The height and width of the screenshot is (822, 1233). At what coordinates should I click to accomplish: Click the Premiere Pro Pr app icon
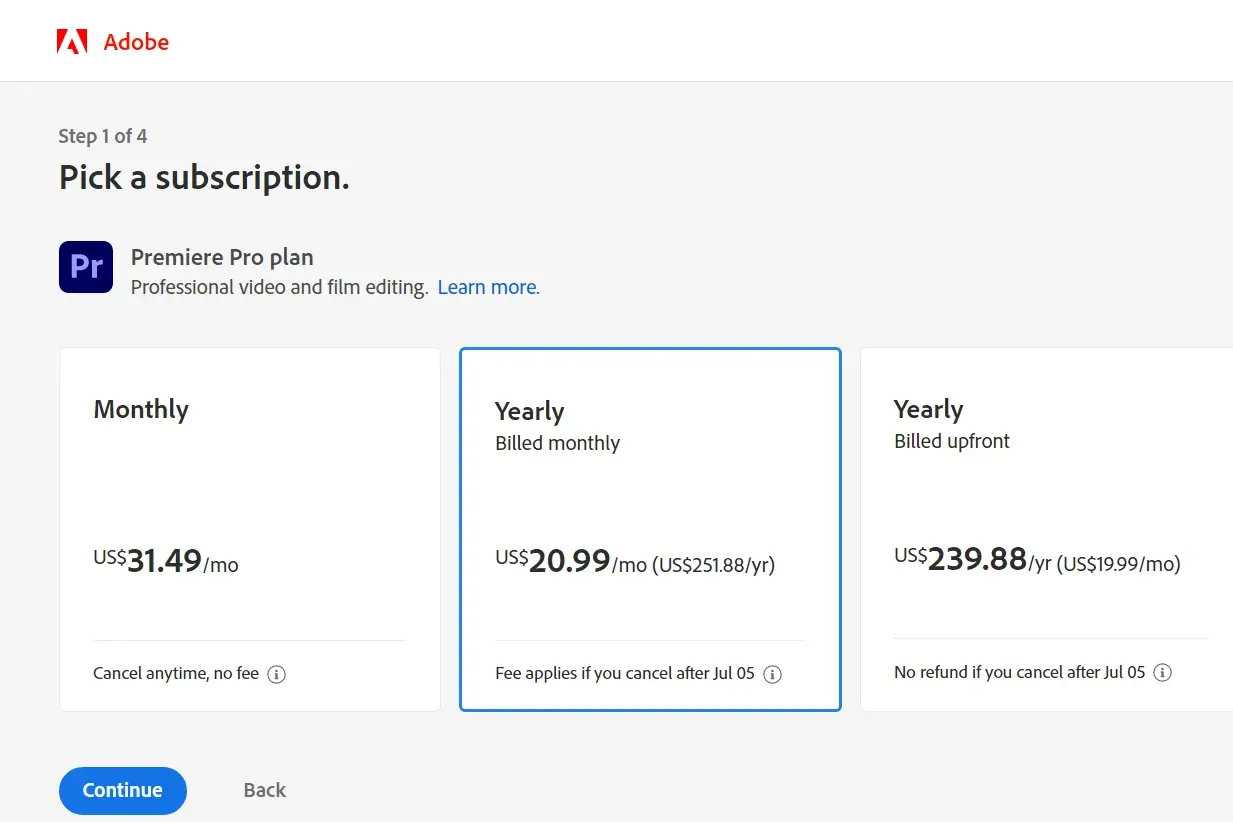click(x=86, y=266)
